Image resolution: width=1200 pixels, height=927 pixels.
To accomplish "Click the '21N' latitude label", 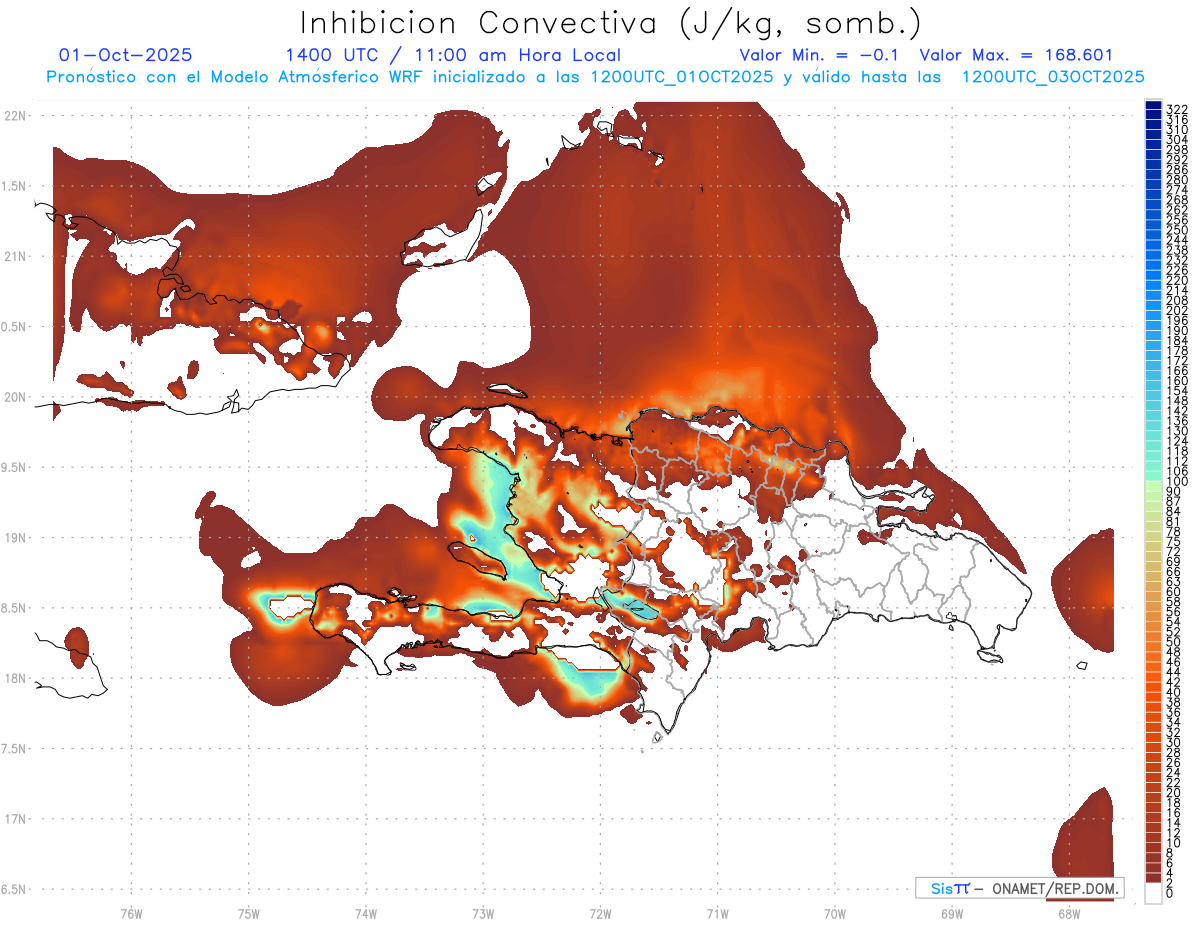I will click(14, 257).
